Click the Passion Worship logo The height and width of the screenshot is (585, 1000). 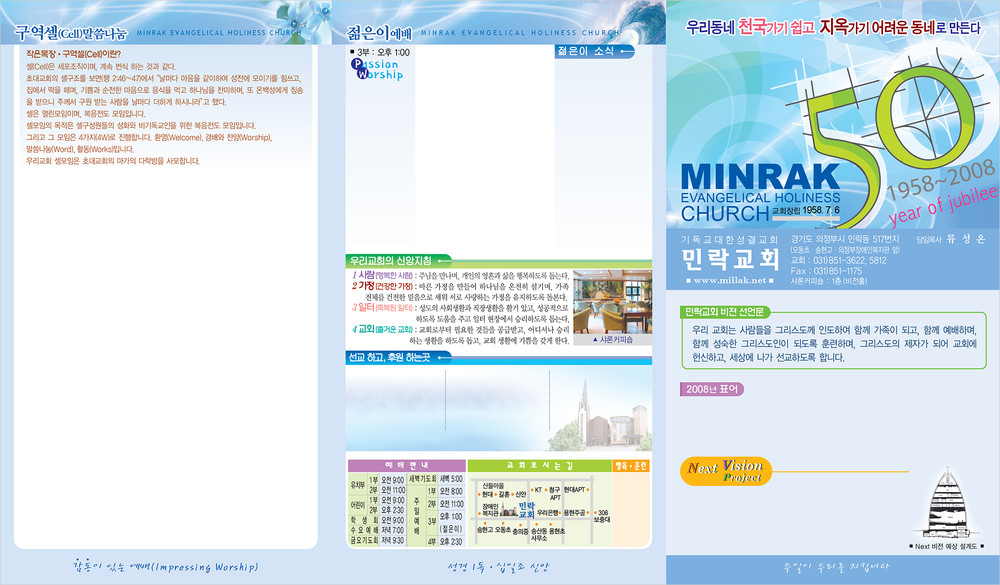click(x=377, y=69)
